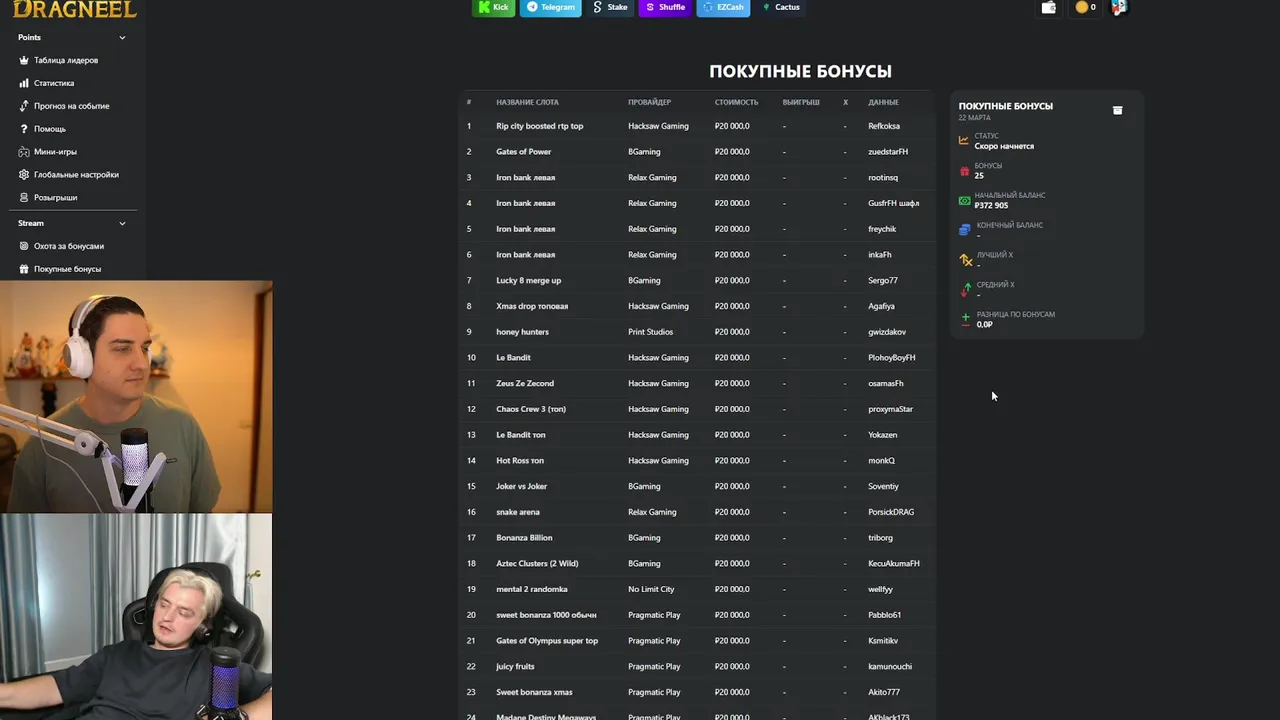Select Chaos Crew 3 (топ) row
This screenshot has width=1280, height=720.
698,409
